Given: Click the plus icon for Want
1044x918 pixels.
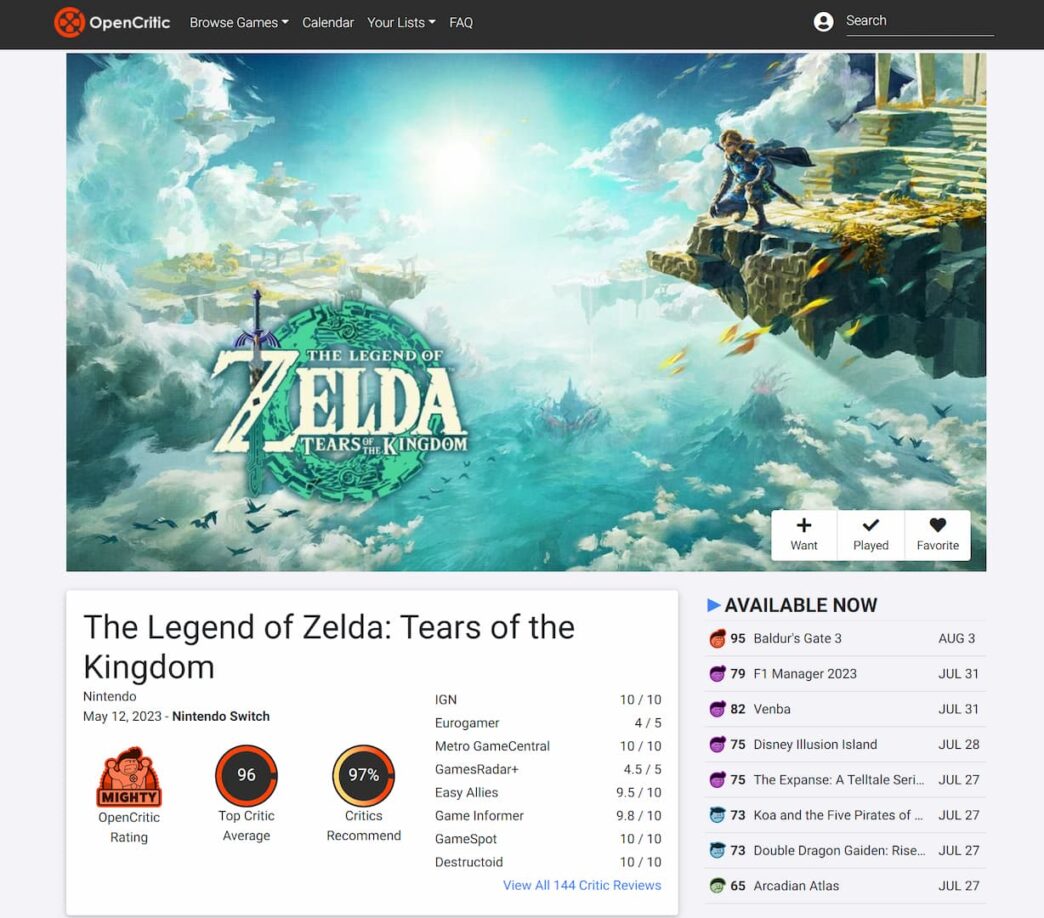Looking at the screenshot, I should pyautogui.click(x=804, y=525).
